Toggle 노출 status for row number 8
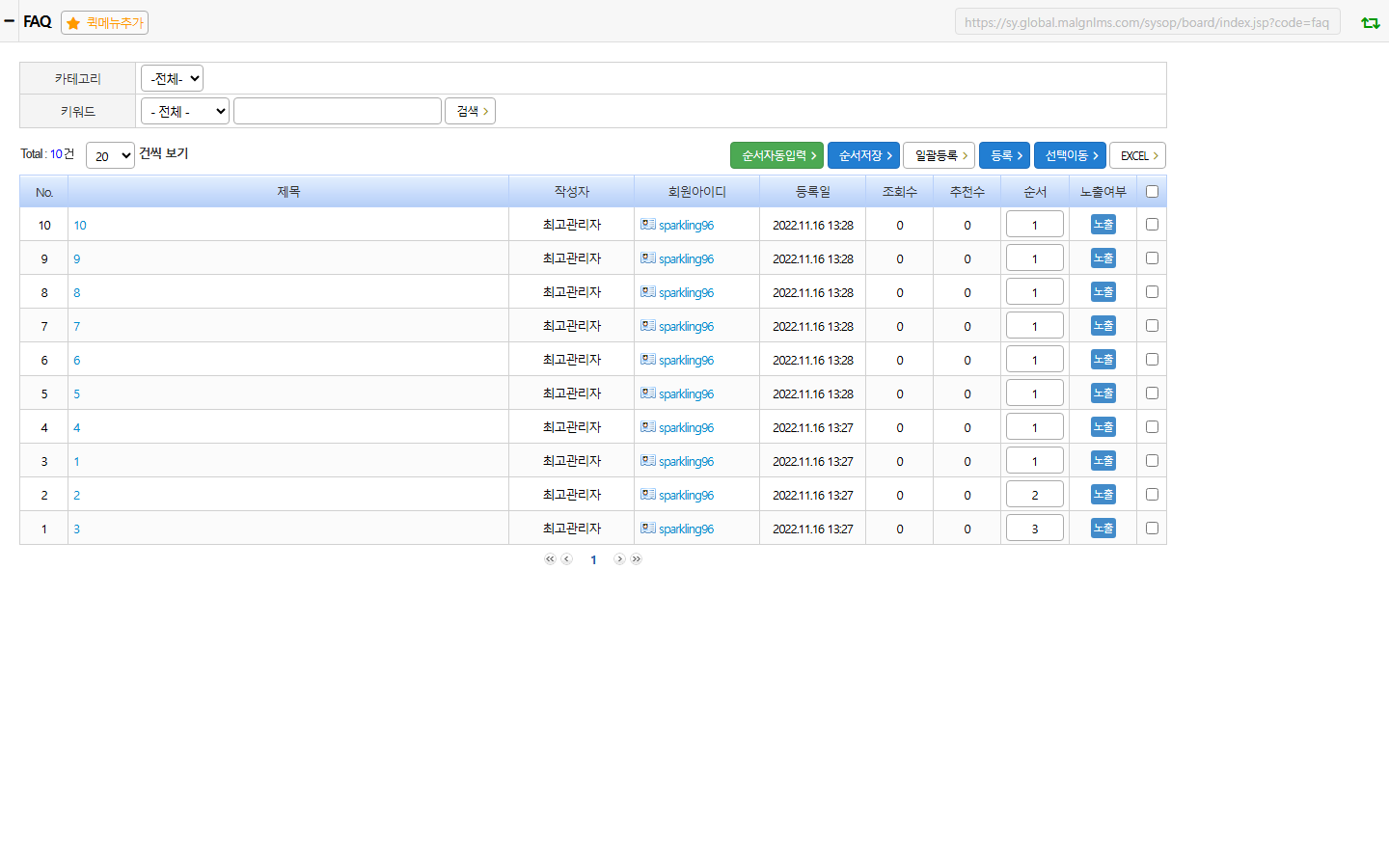 pos(1103,291)
